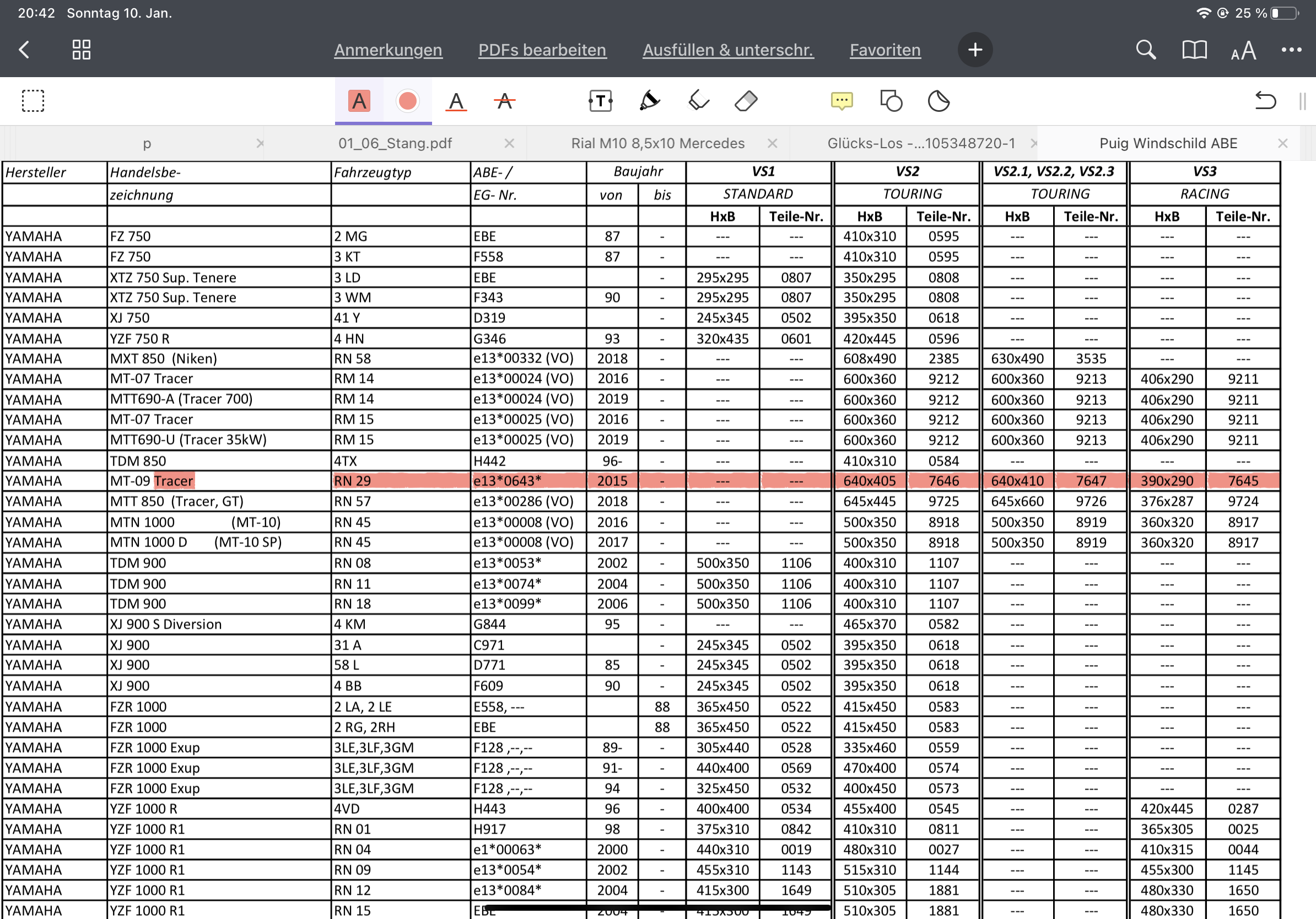Switch to PDFs bearbeiten
1316x919 pixels.
[x=542, y=50]
